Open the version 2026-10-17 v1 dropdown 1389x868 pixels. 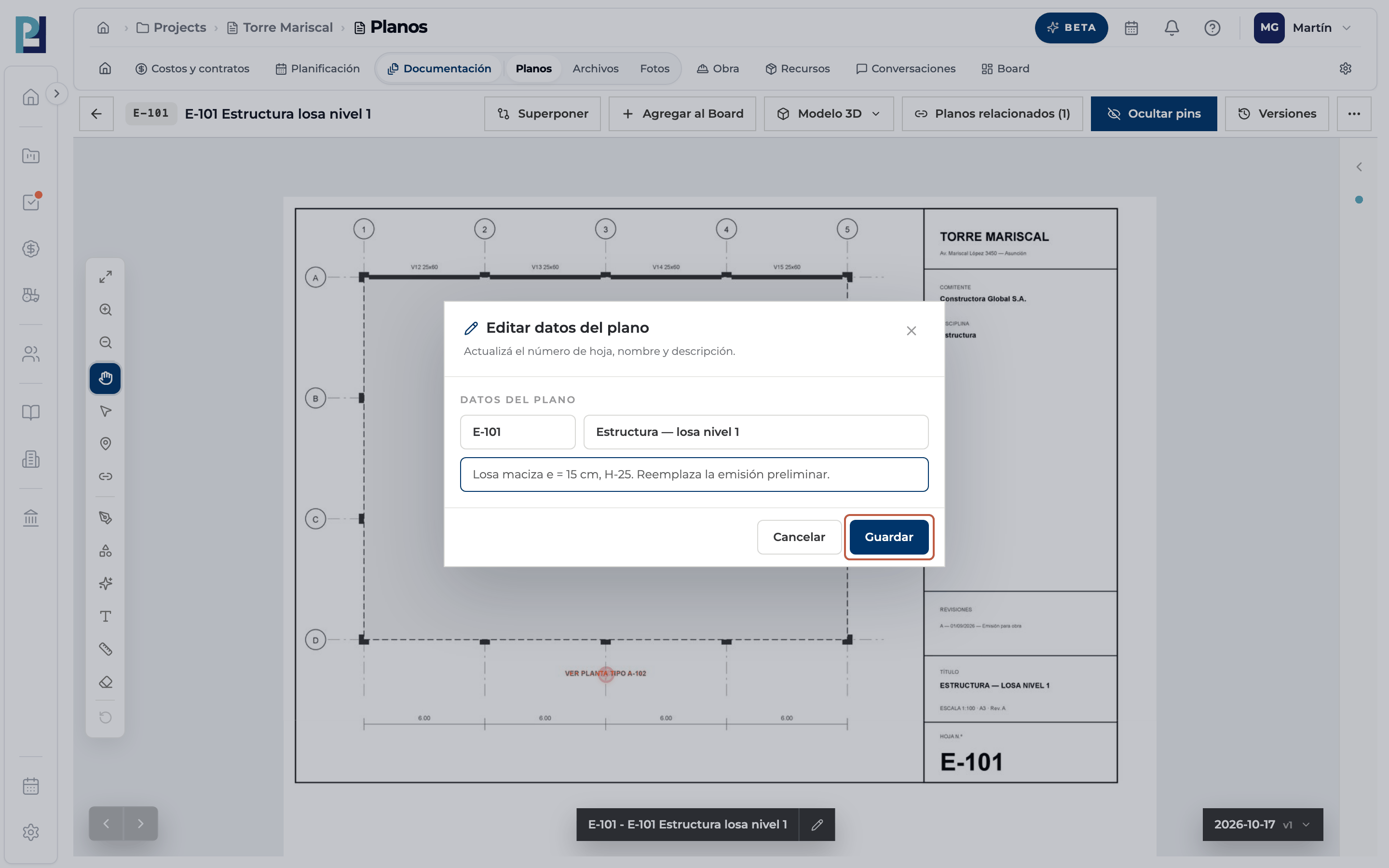click(x=1262, y=825)
